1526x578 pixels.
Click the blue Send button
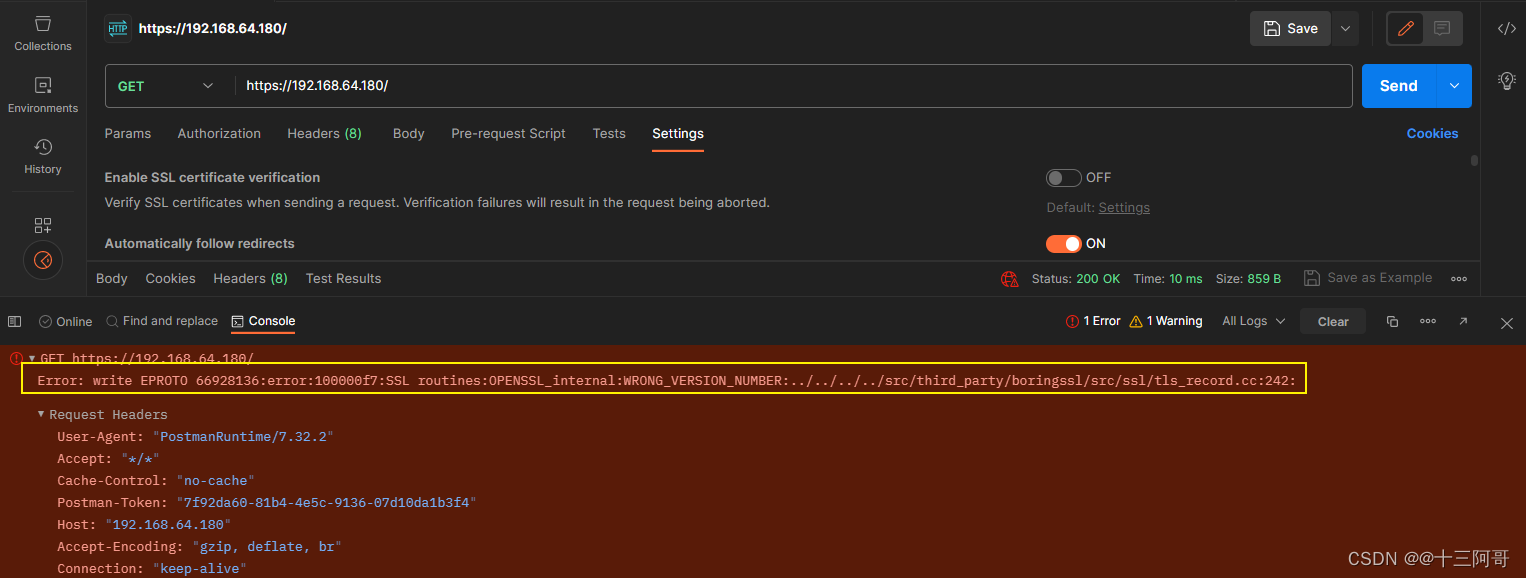tap(1399, 86)
